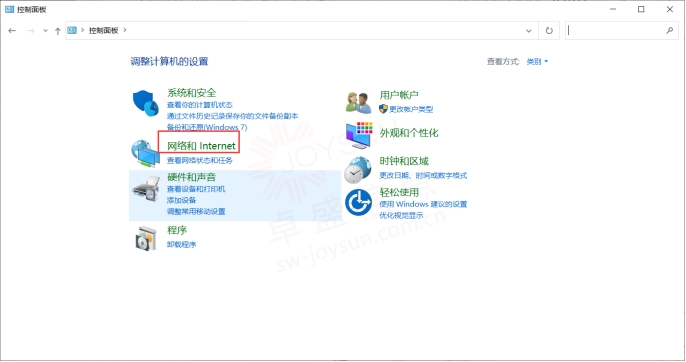
Task: Open the recent locations dropdown arrow
Action: click(45, 31)
